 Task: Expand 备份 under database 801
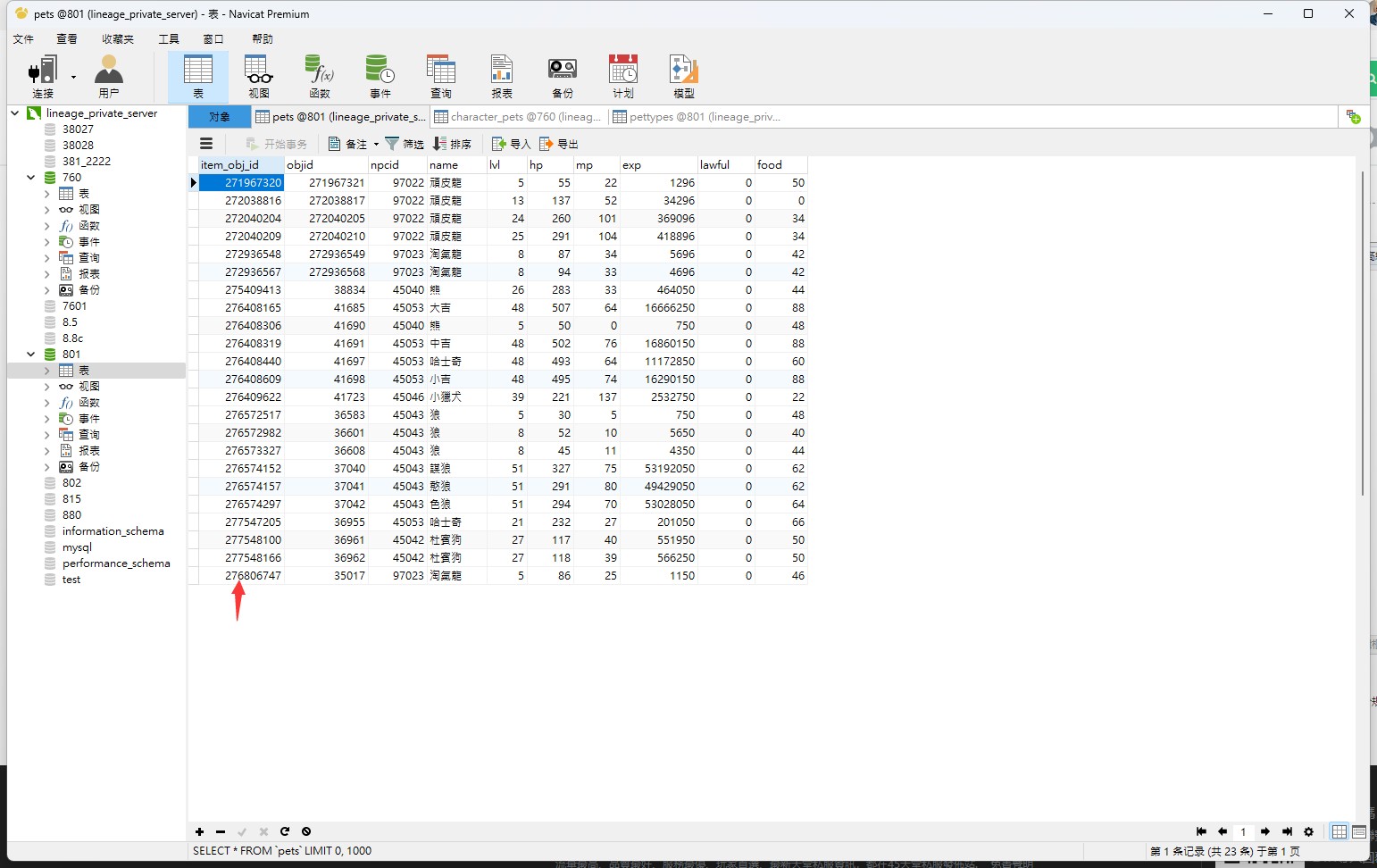tap(47, 467)
